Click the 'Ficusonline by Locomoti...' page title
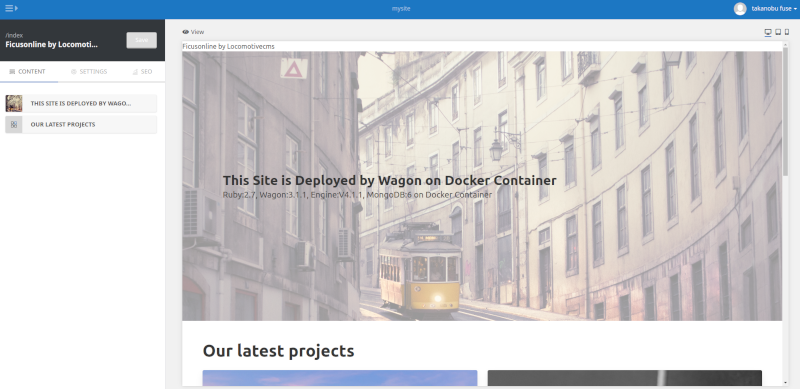The width and height of the screenshot is (800, 389). 52,44
